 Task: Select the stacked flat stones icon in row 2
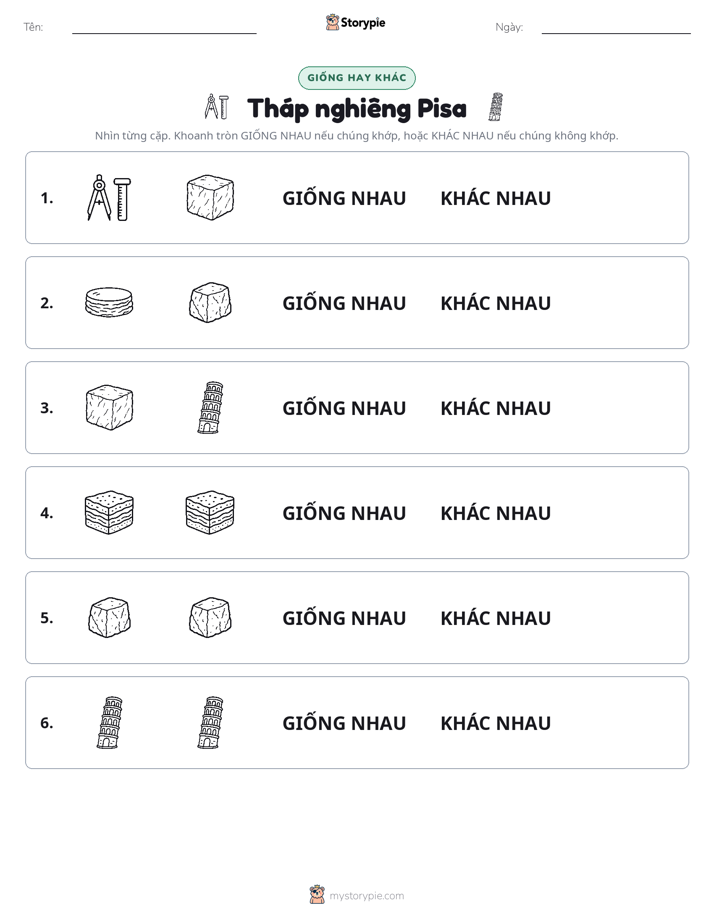pyautogui.click(x=109, y=302)
